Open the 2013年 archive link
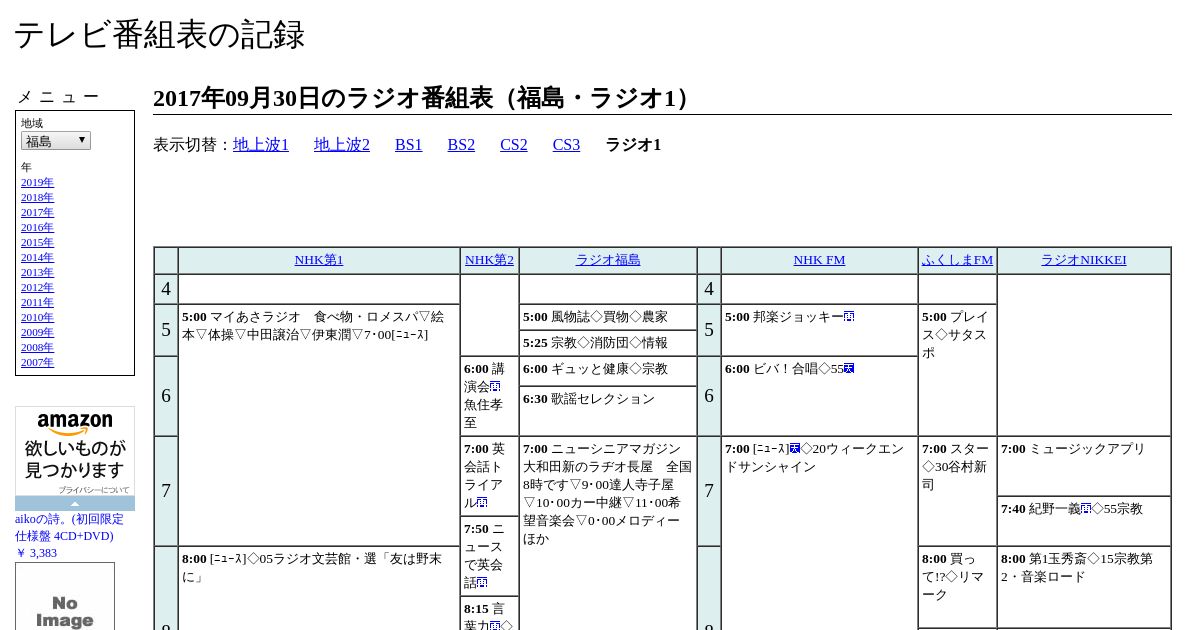Viewport: 1200px width, 630px height. pos(37,272)
